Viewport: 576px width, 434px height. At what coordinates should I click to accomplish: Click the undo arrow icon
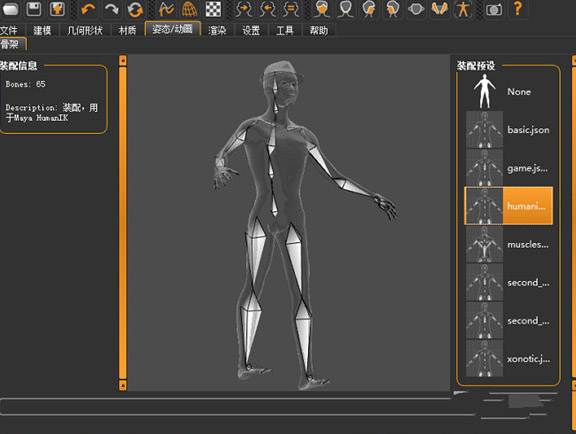coord(88,9)
